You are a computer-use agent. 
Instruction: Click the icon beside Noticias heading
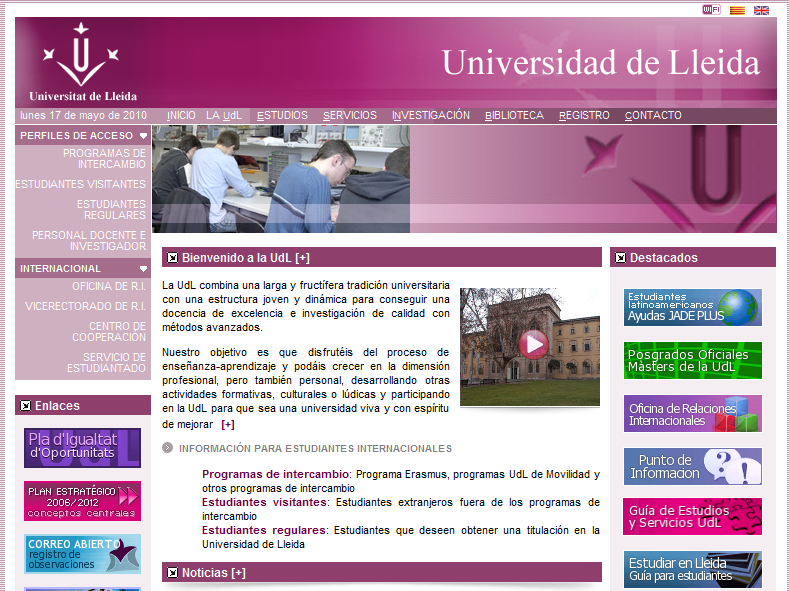173,572
